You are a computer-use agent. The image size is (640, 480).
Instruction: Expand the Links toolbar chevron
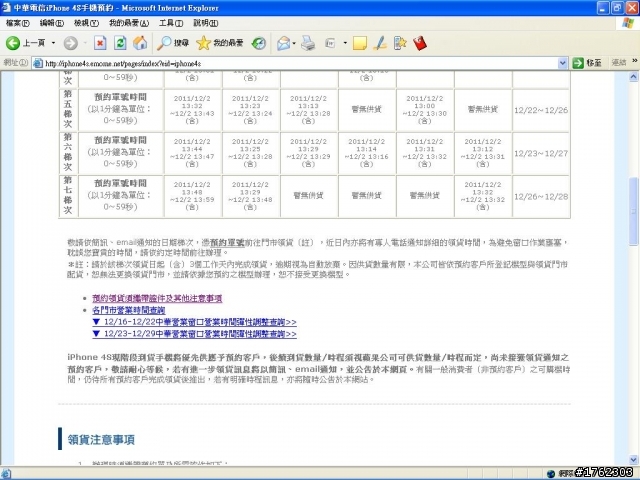[x=634, y=61]
